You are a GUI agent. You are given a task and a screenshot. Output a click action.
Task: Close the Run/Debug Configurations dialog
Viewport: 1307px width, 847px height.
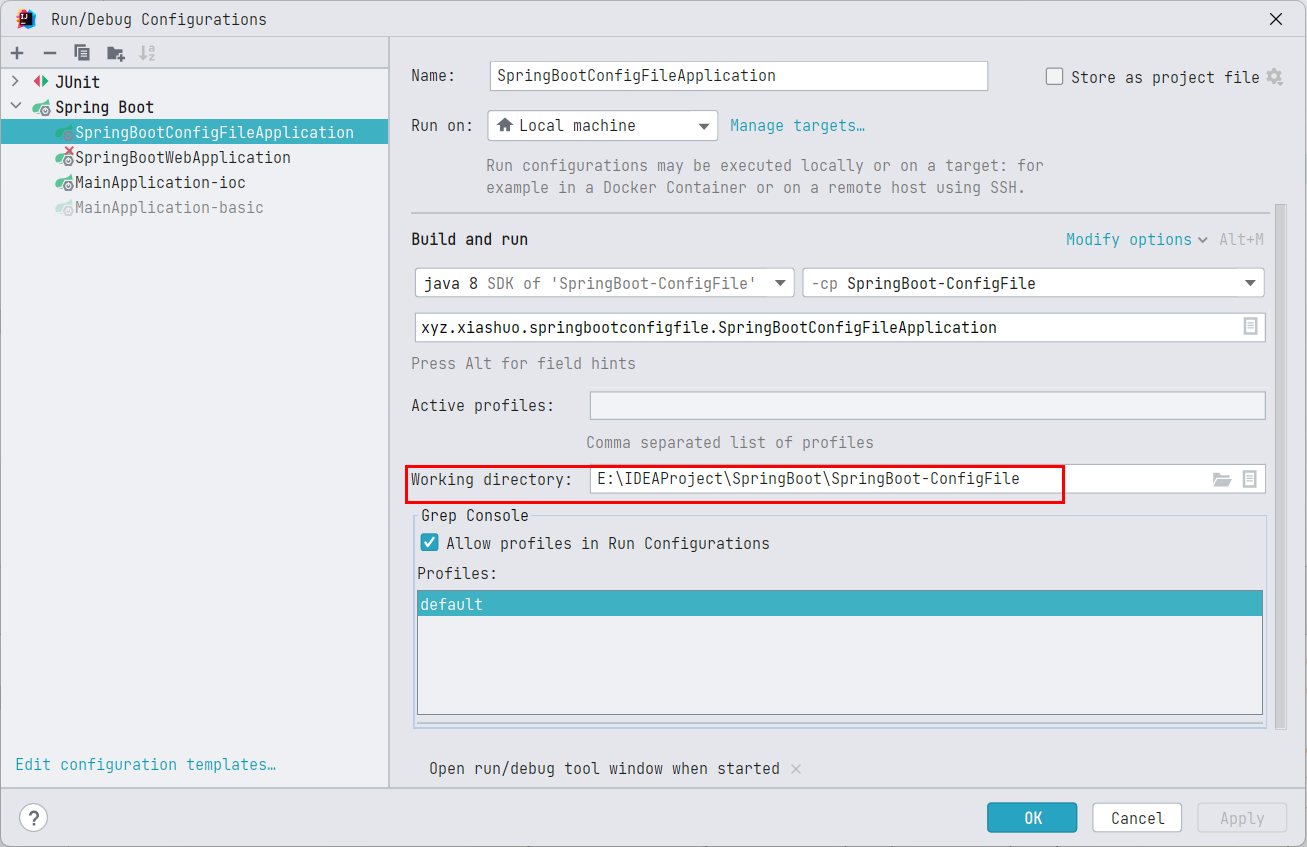1276,19
